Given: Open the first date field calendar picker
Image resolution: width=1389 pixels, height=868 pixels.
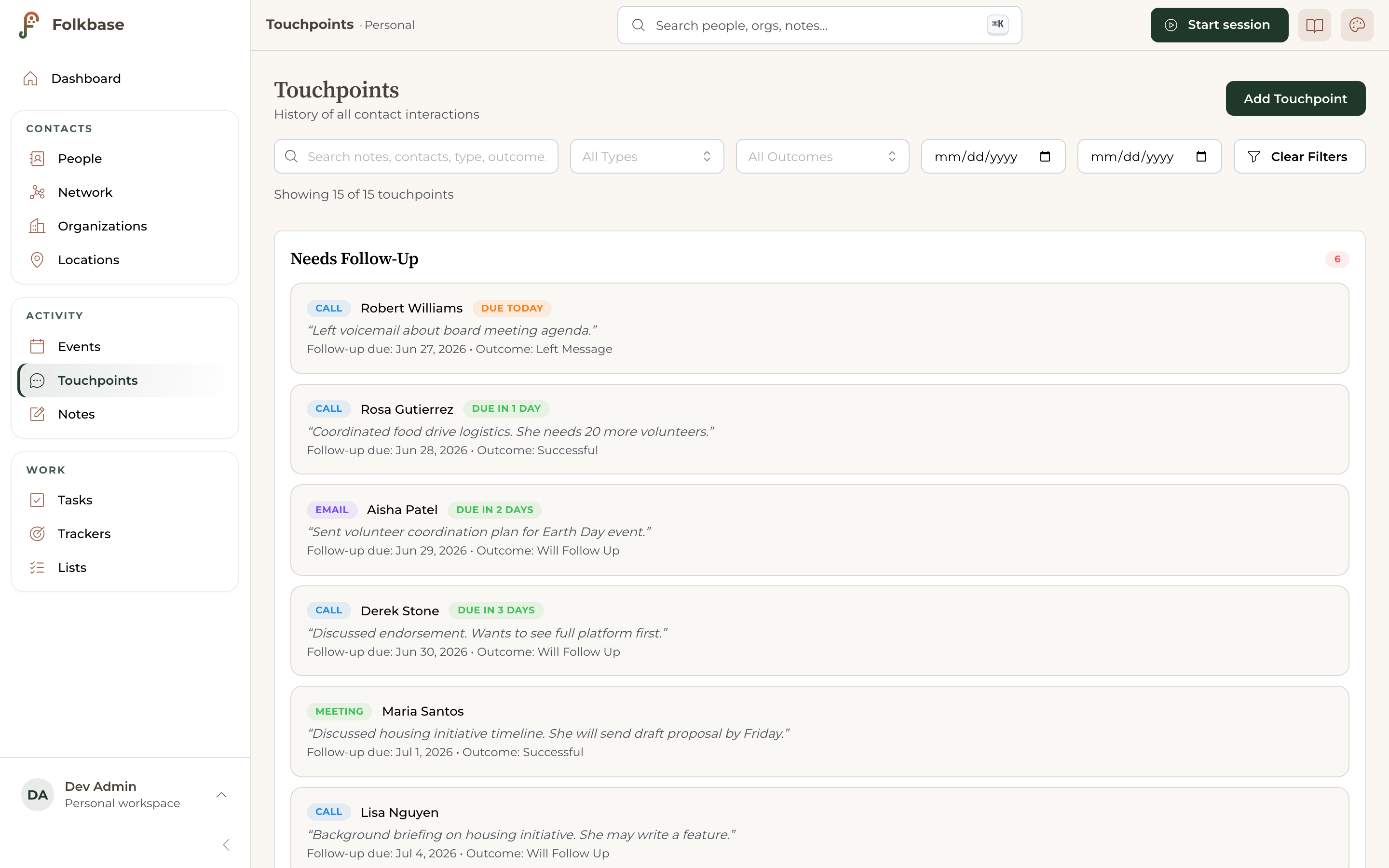Looking at the screenshot, I should [1045, 157].
